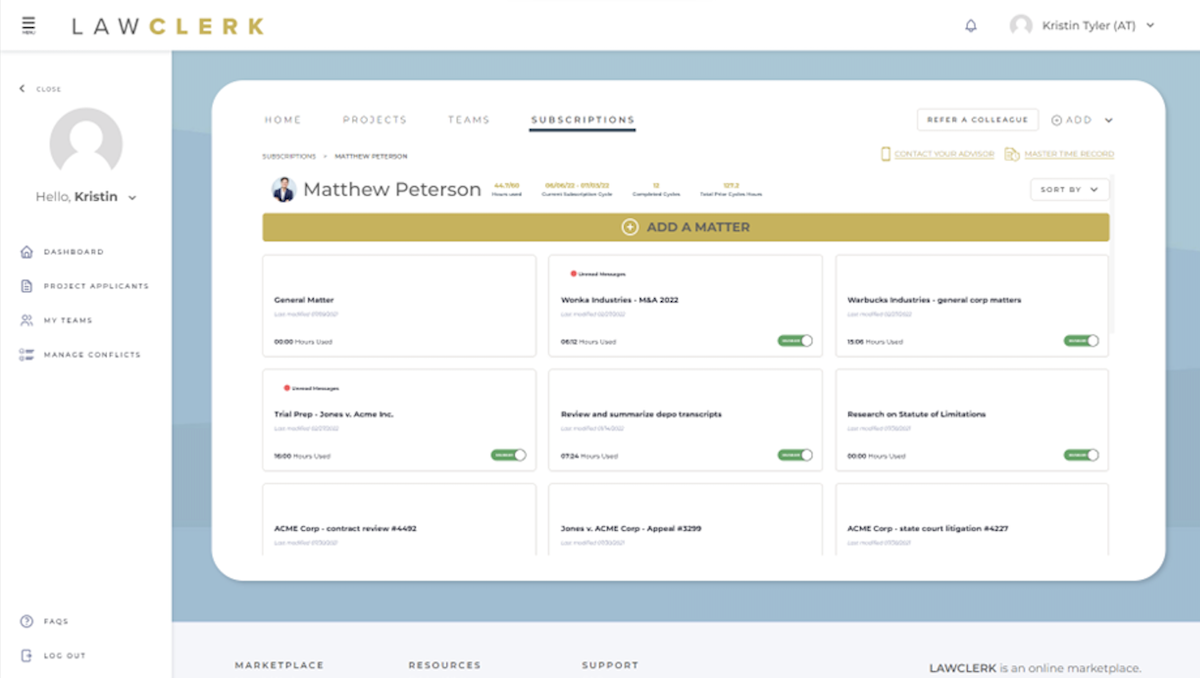Open Project Applicants in the sidebar
The width and height of the screenshot is (1200, 678).
(84, 286)
